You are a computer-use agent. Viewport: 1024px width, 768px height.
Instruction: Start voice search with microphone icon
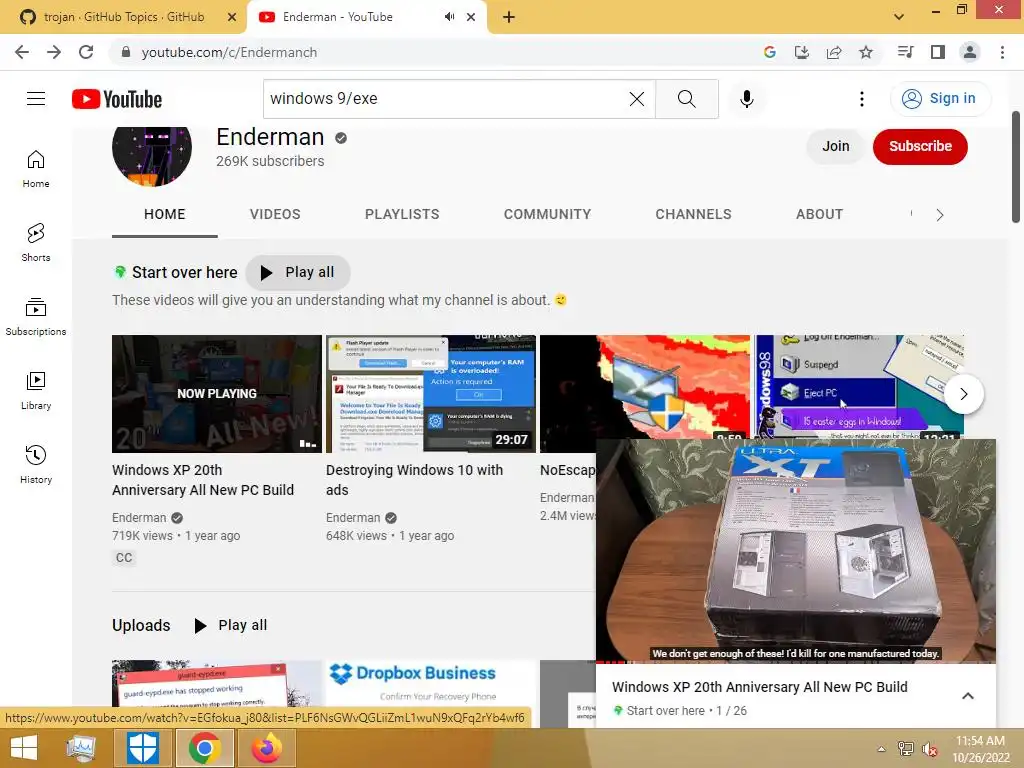tap(747, 99)
